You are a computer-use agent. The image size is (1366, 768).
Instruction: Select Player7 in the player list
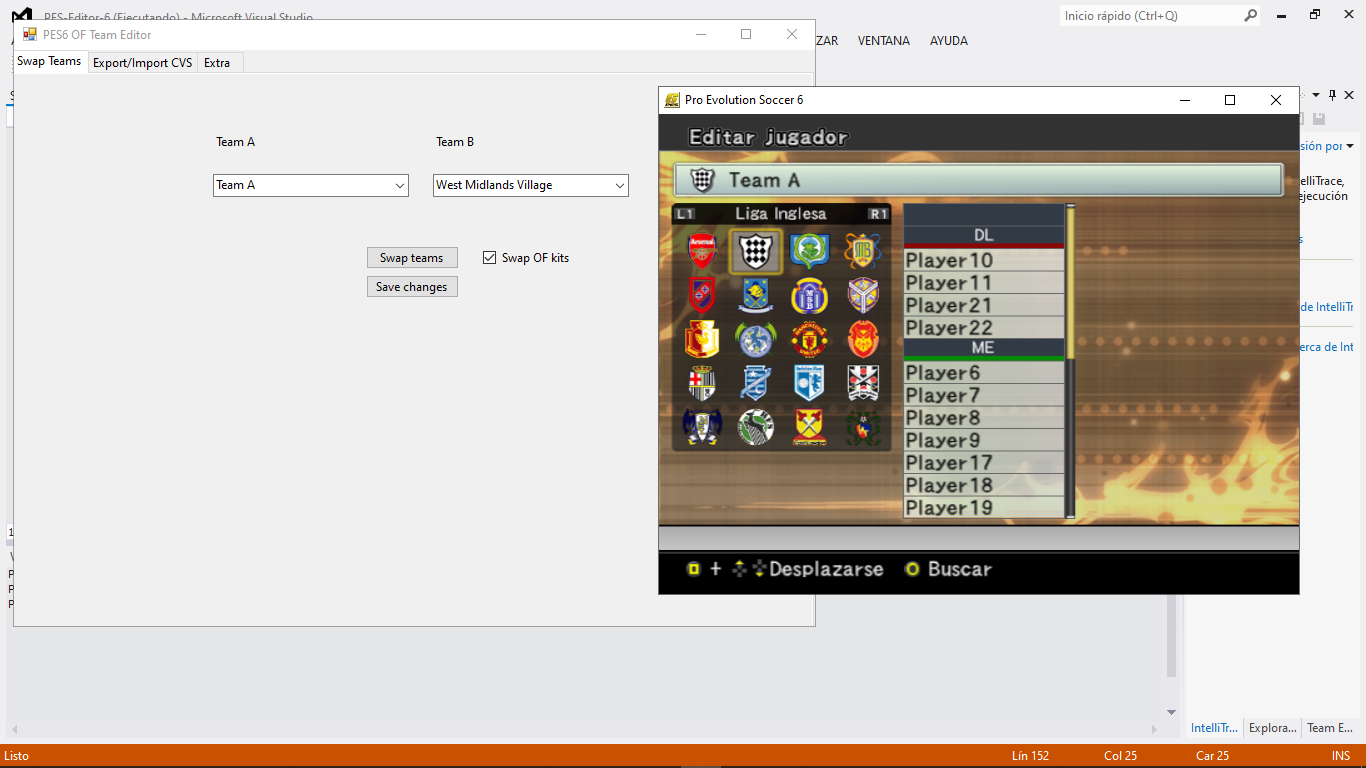pos(984,395)
